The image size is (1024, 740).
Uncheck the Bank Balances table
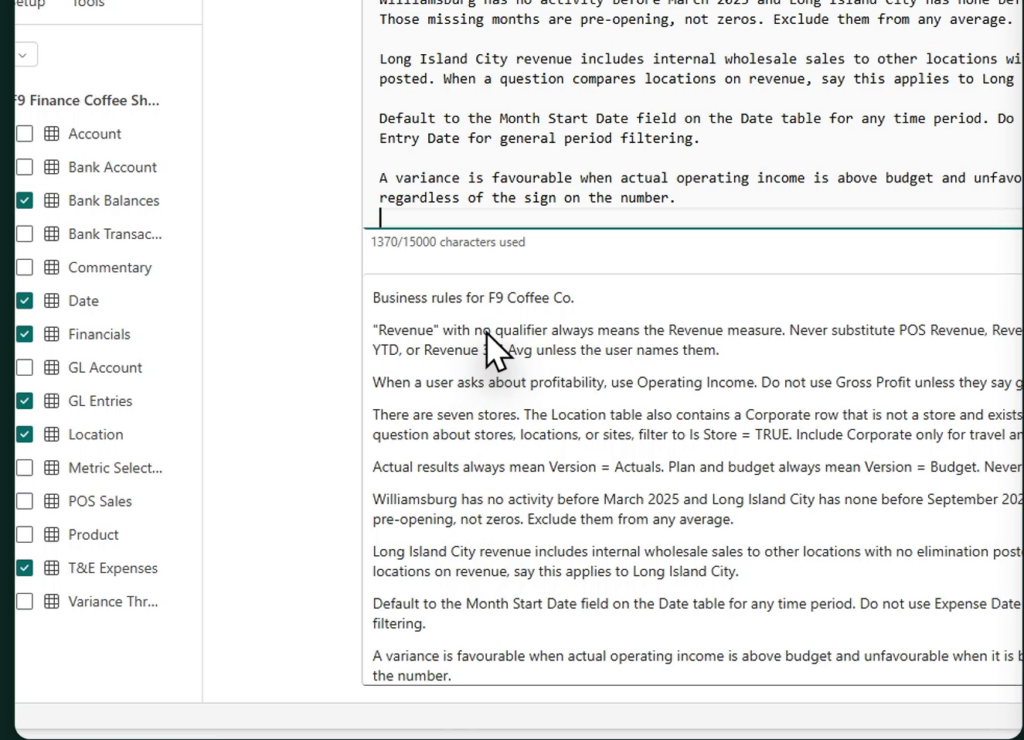coord(24,201)
